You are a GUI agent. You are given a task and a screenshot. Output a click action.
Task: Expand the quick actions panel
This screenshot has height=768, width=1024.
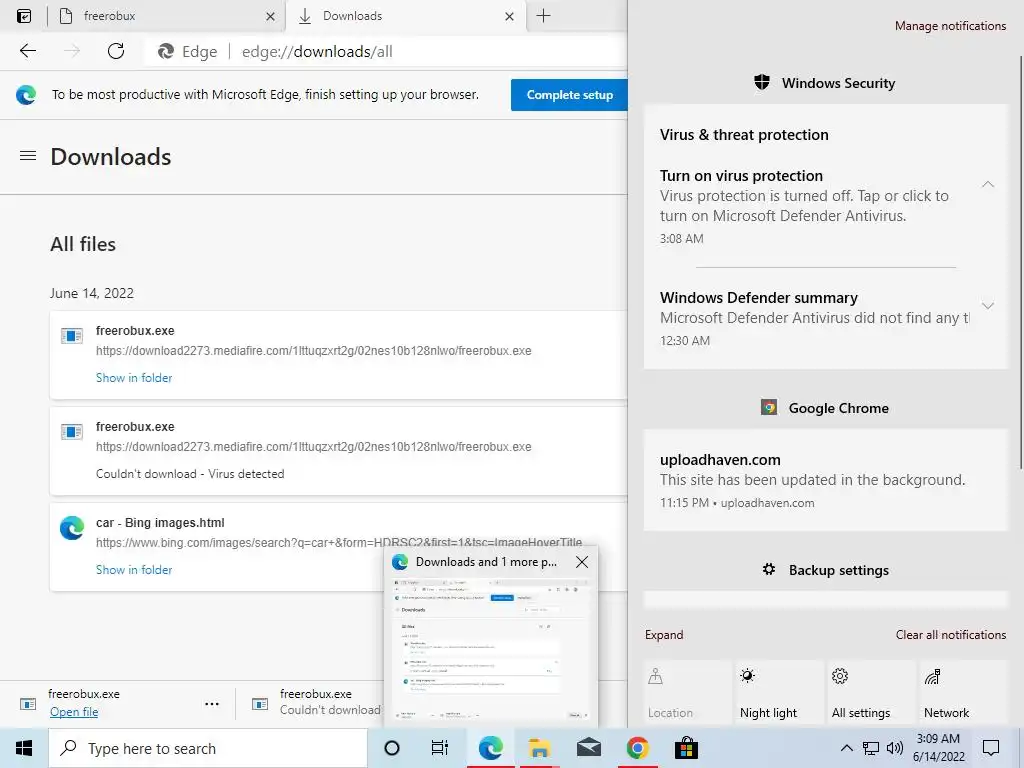pyautogui.click(x=664, y=635)
